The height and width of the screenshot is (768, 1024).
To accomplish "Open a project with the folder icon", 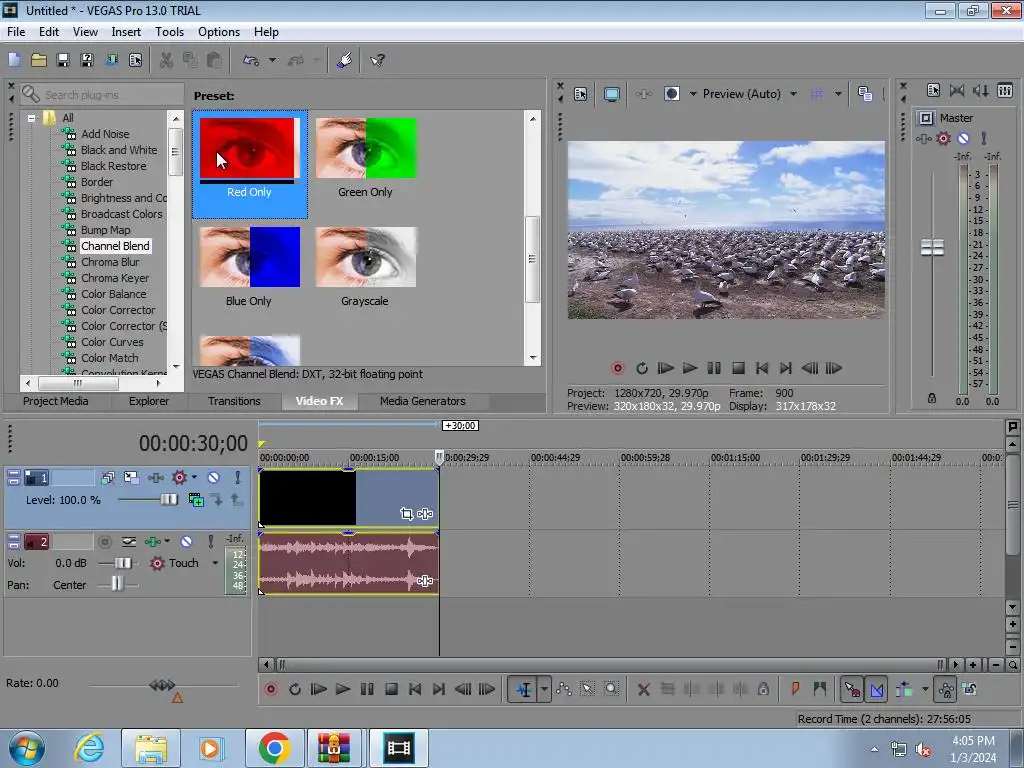I will click(x=39, y=60).
